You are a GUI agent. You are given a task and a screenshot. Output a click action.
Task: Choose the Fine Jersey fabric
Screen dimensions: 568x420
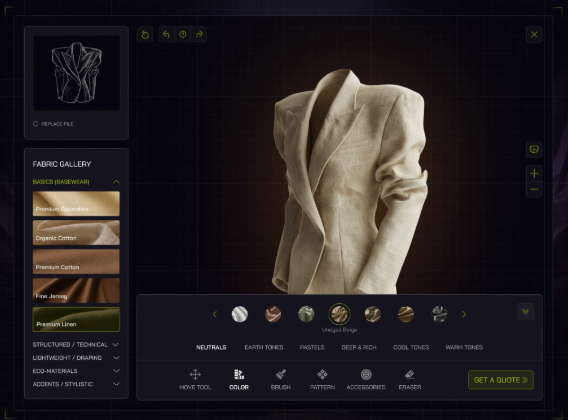(x=76, y=291)
